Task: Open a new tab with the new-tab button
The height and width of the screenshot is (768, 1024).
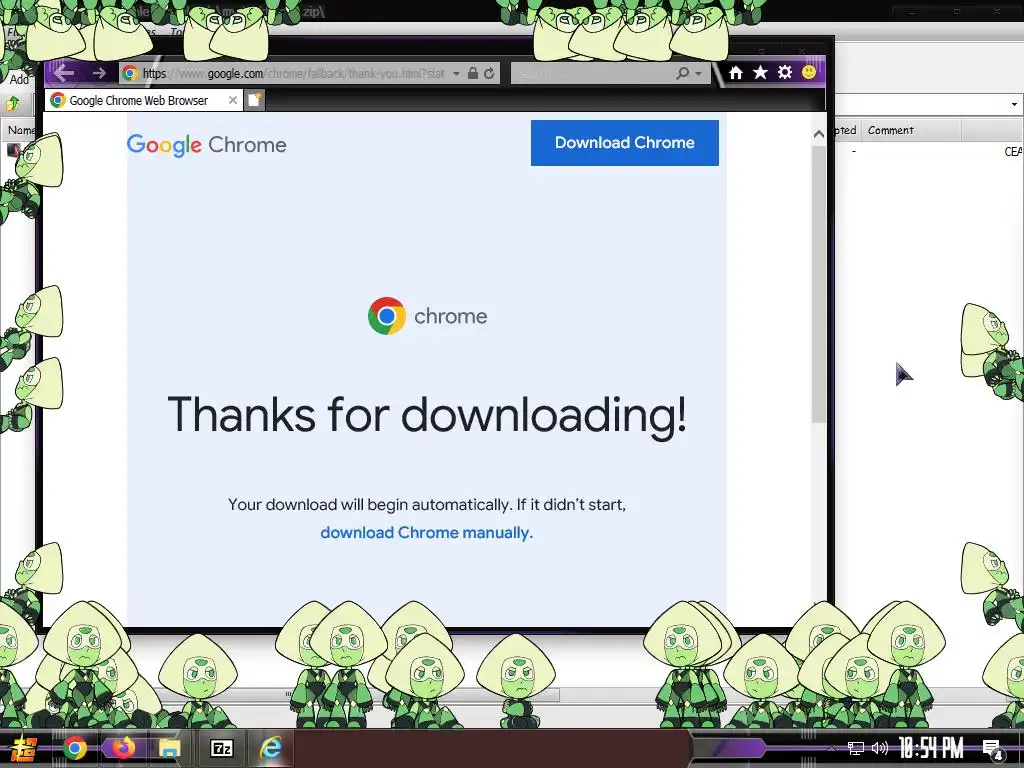Action: [x=255, y=100]
